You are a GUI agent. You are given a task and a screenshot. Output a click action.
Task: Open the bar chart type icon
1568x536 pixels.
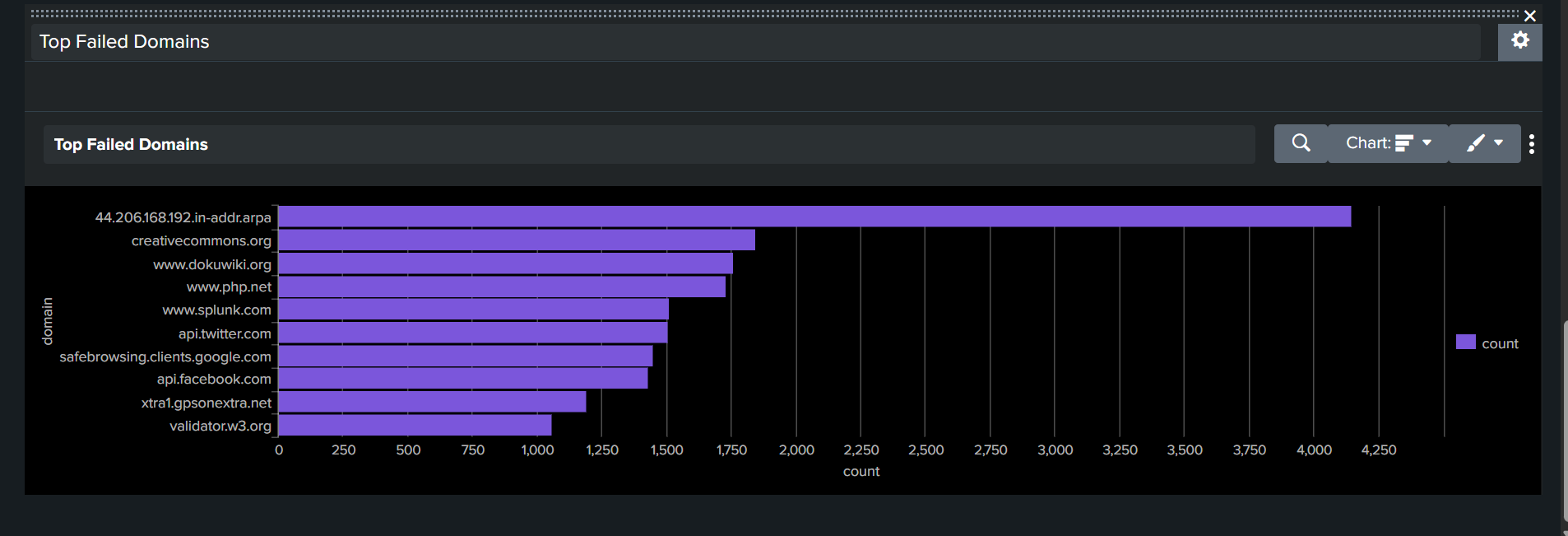(1404, 143)
